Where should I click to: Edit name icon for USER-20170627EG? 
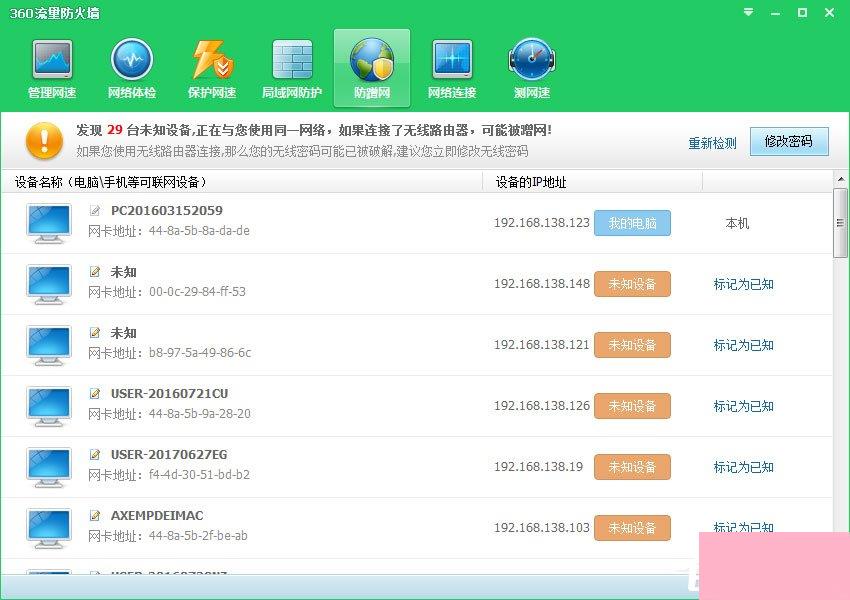(95, 454)
